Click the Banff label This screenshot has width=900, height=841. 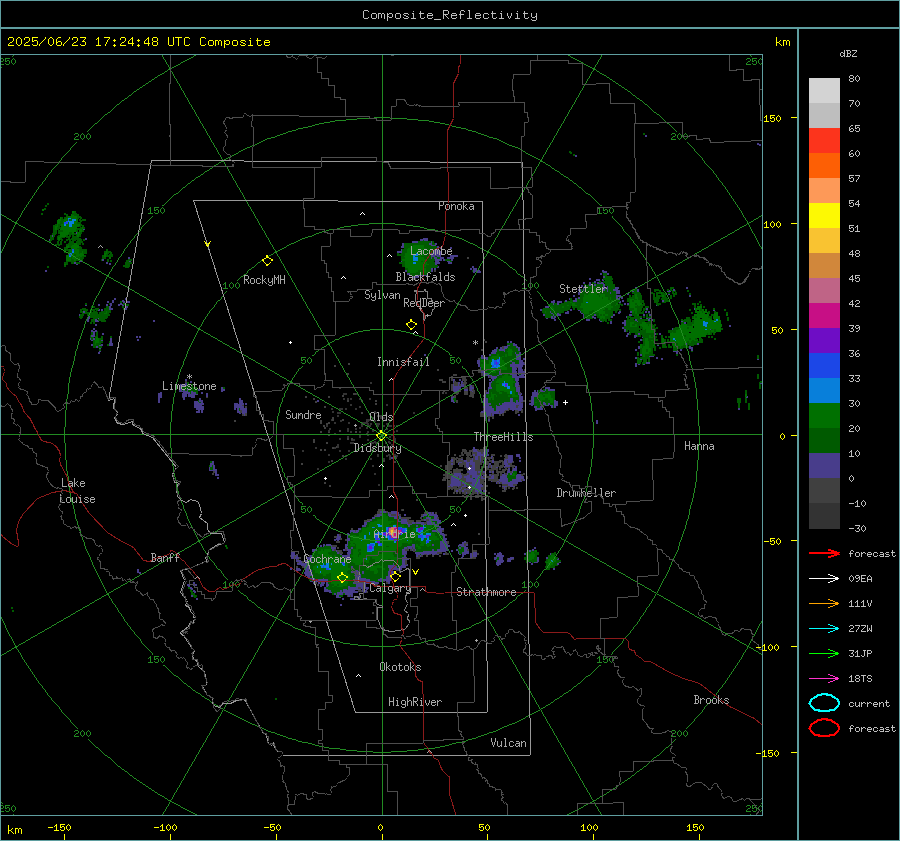pyautogui.click(x=165, y=557)
